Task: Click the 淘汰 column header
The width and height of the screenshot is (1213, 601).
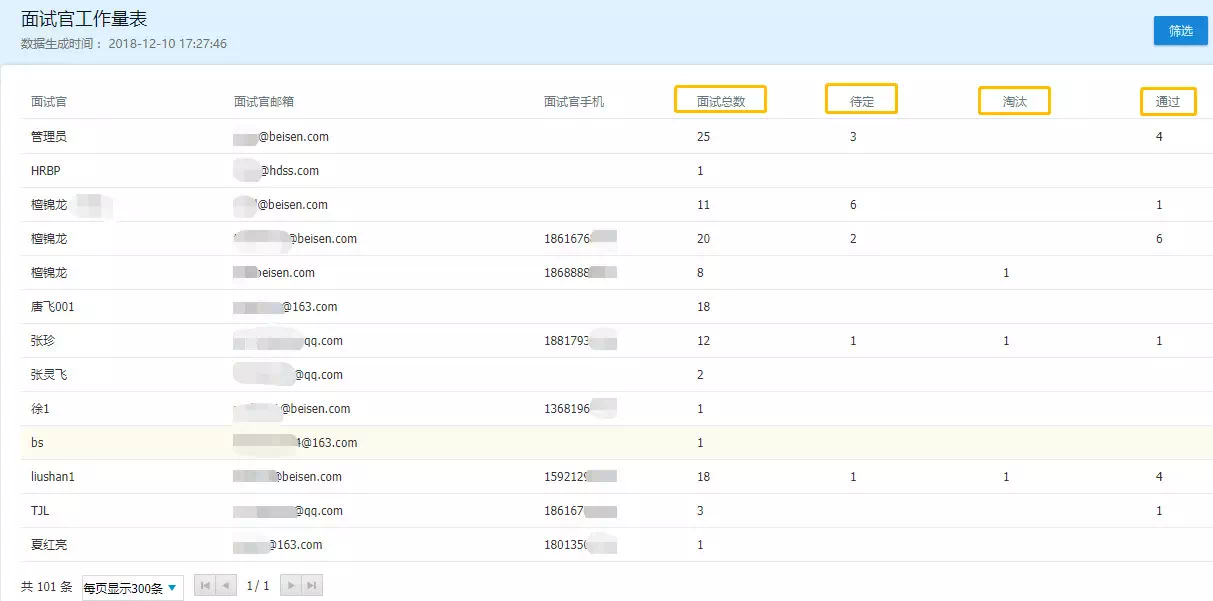Action: [1014, 101]
